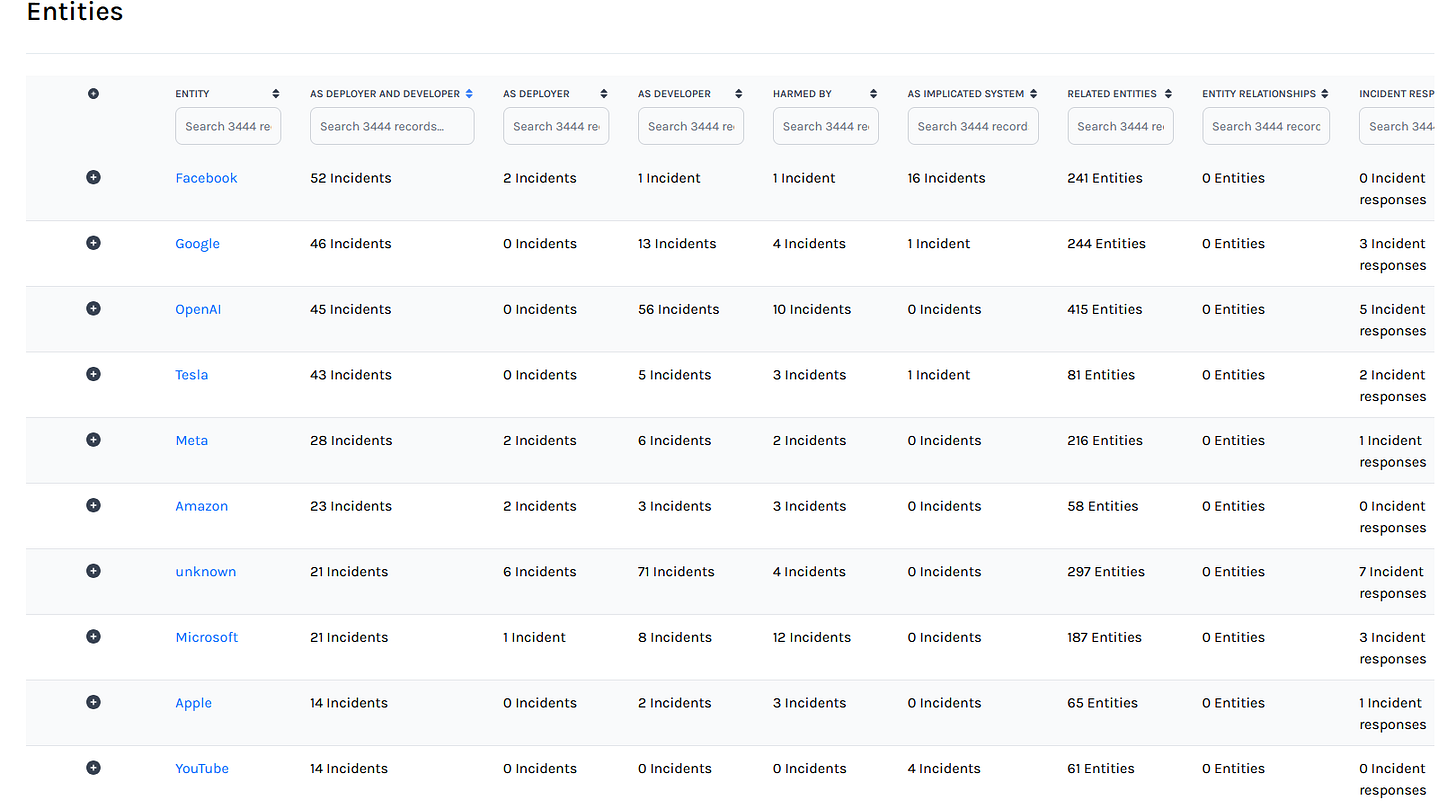The width and height of the screenshot is (1456, 810).
Task: Select Meta's 216 Entities cell
Action: (x=1104, y=440)
